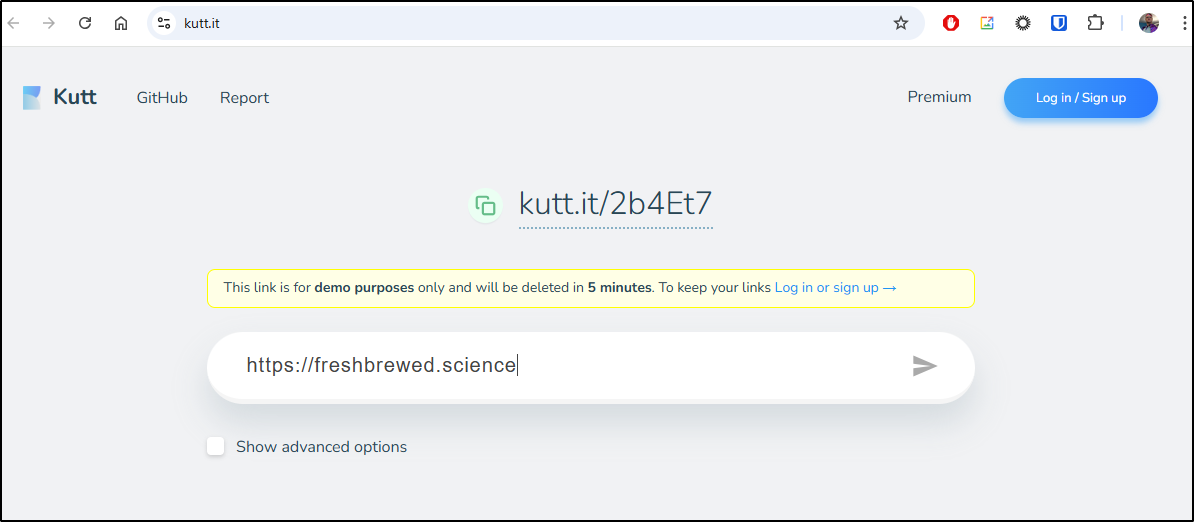Click the Log in / Sign up button
The height and width of the screenshot is (522, 1194).
point(1081,98)
